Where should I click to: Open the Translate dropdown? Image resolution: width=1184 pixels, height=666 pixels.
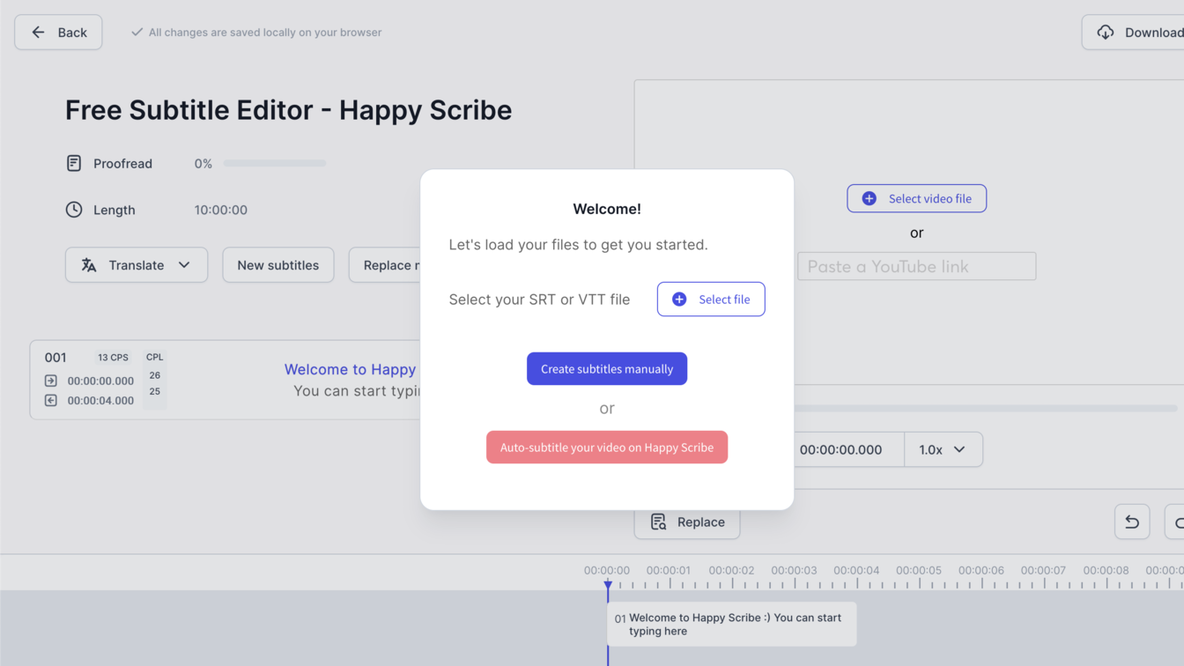(136, 265)
